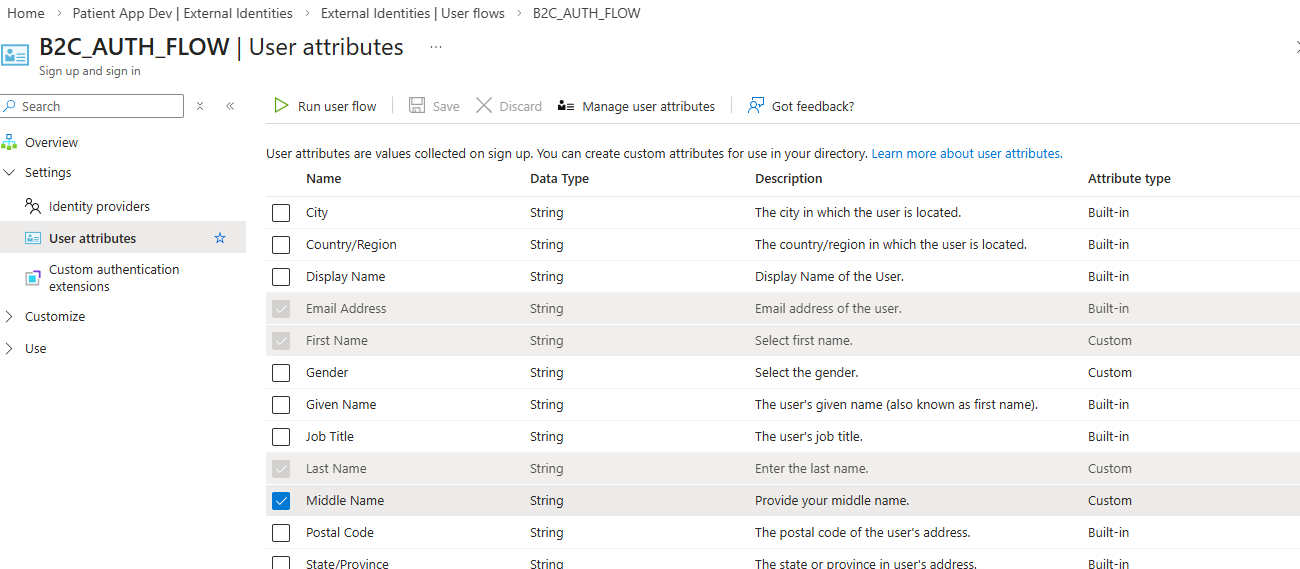Click the B2C_AUTH_FLOW resource icon in header
The image size is (1300, 569).
pos(15,54)
